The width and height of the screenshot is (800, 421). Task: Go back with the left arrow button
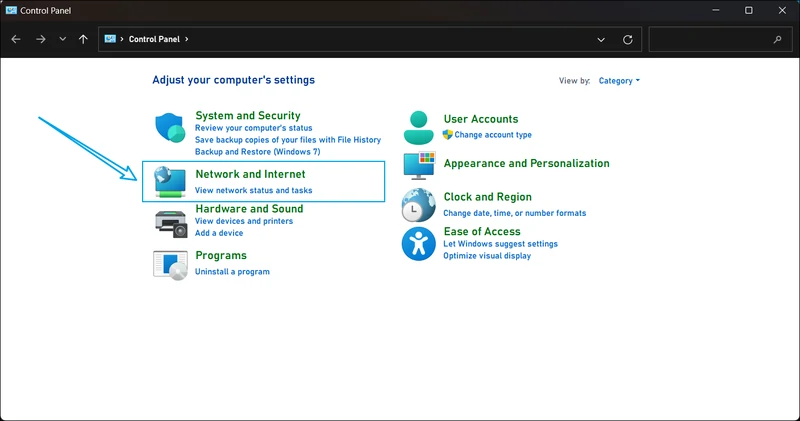pos(16,39)
